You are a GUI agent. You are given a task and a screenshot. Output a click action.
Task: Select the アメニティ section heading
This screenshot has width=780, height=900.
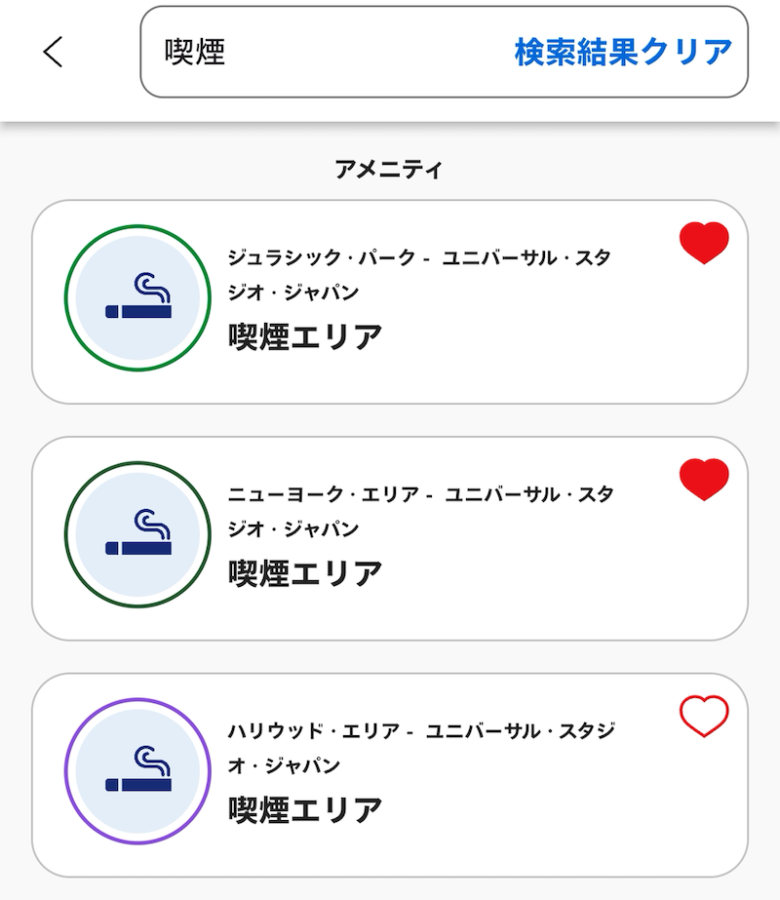[x=389, y=169]
